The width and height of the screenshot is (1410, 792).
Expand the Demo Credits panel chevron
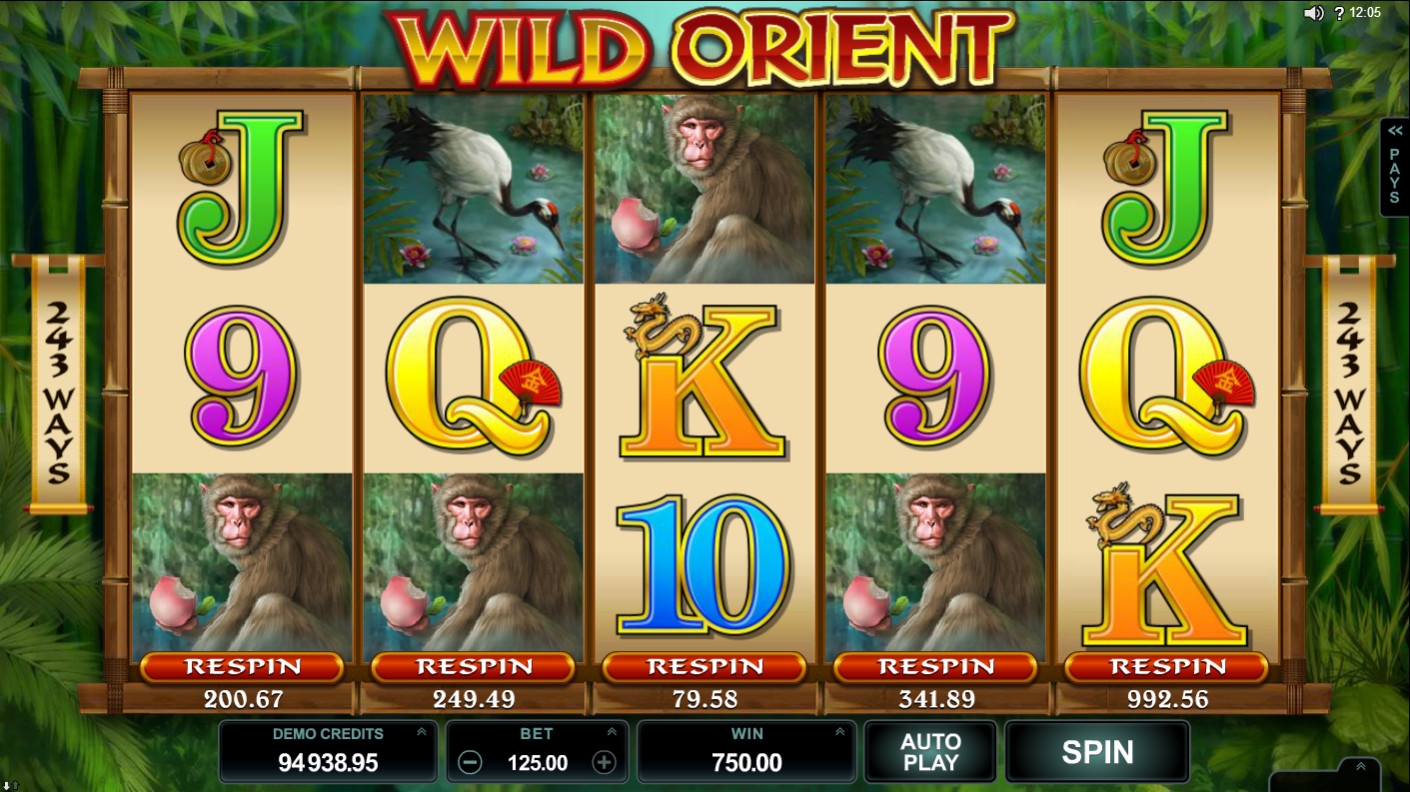coord(421,733)
